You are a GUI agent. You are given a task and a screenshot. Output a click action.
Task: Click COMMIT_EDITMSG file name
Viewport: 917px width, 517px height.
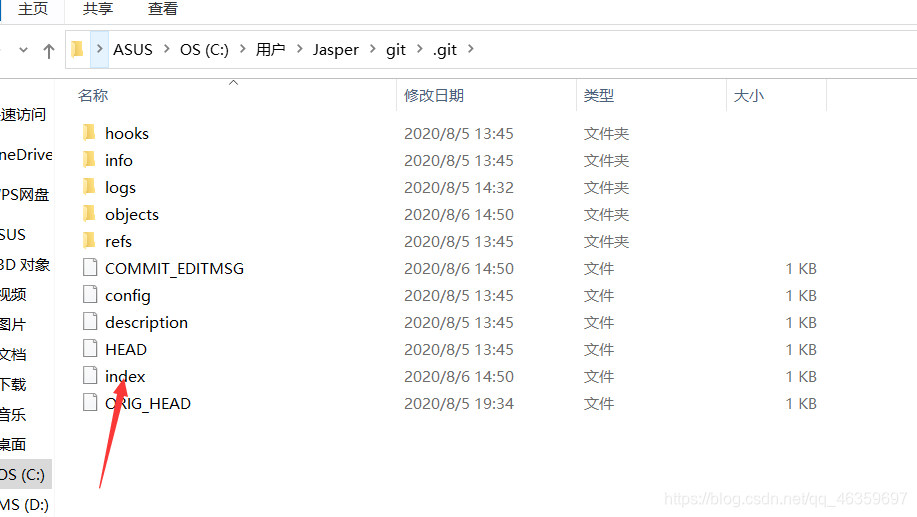[x=174, y=269]
